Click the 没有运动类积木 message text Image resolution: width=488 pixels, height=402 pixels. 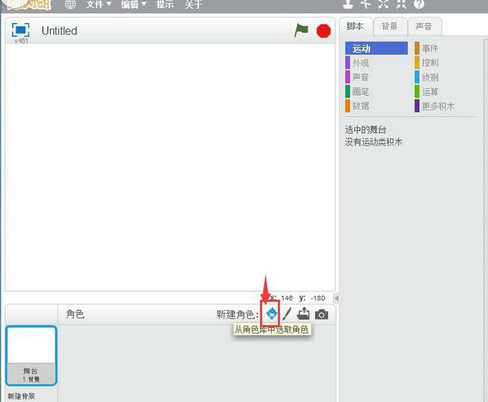coord(374,142)
